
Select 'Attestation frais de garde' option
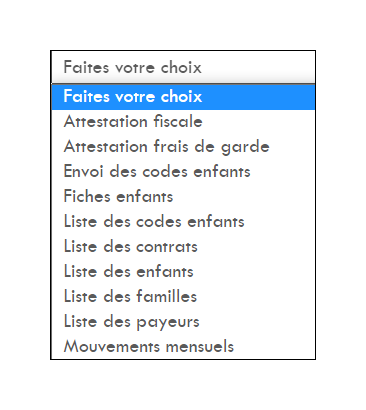[183, 147]
